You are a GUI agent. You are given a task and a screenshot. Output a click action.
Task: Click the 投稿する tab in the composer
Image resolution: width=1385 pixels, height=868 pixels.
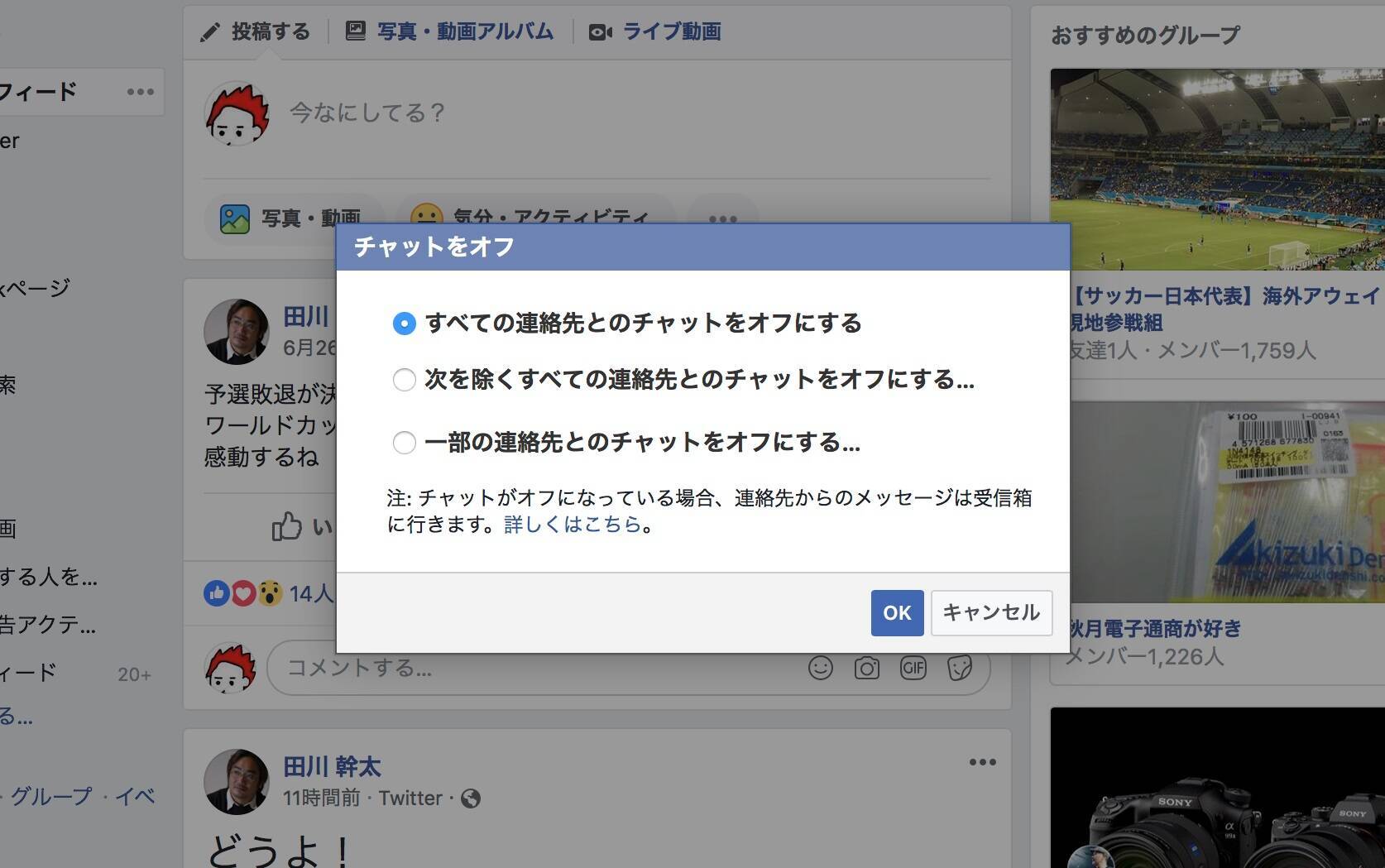coord(271,31)
